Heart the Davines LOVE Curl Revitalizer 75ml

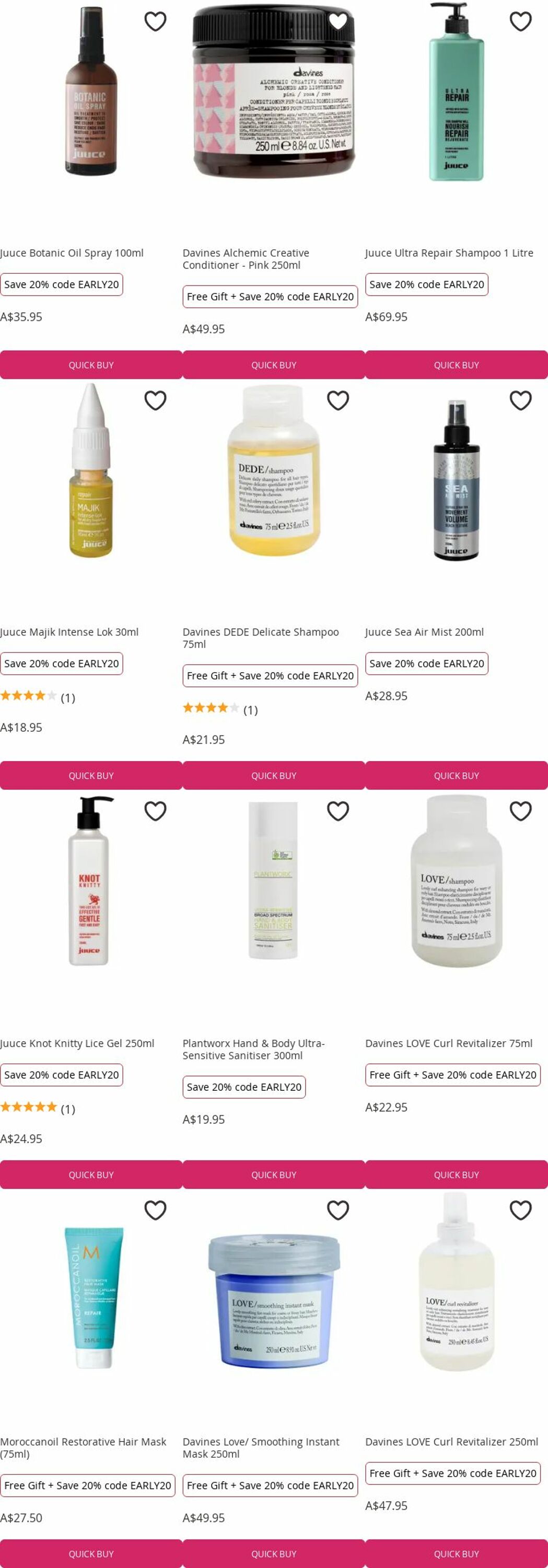[x=520, y=811]
